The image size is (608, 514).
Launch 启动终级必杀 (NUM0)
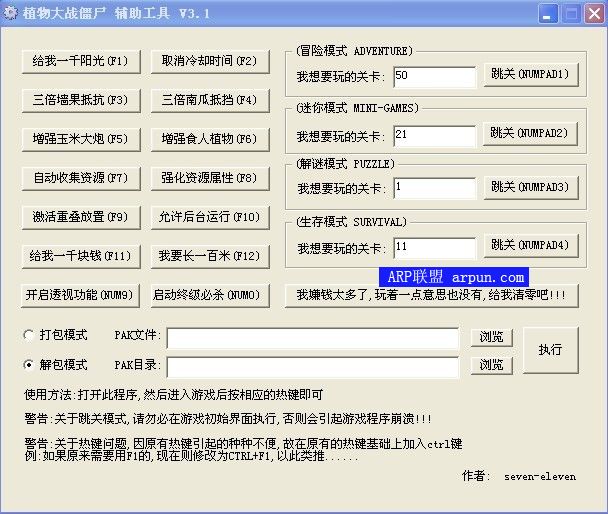click(x=210, y=295)
